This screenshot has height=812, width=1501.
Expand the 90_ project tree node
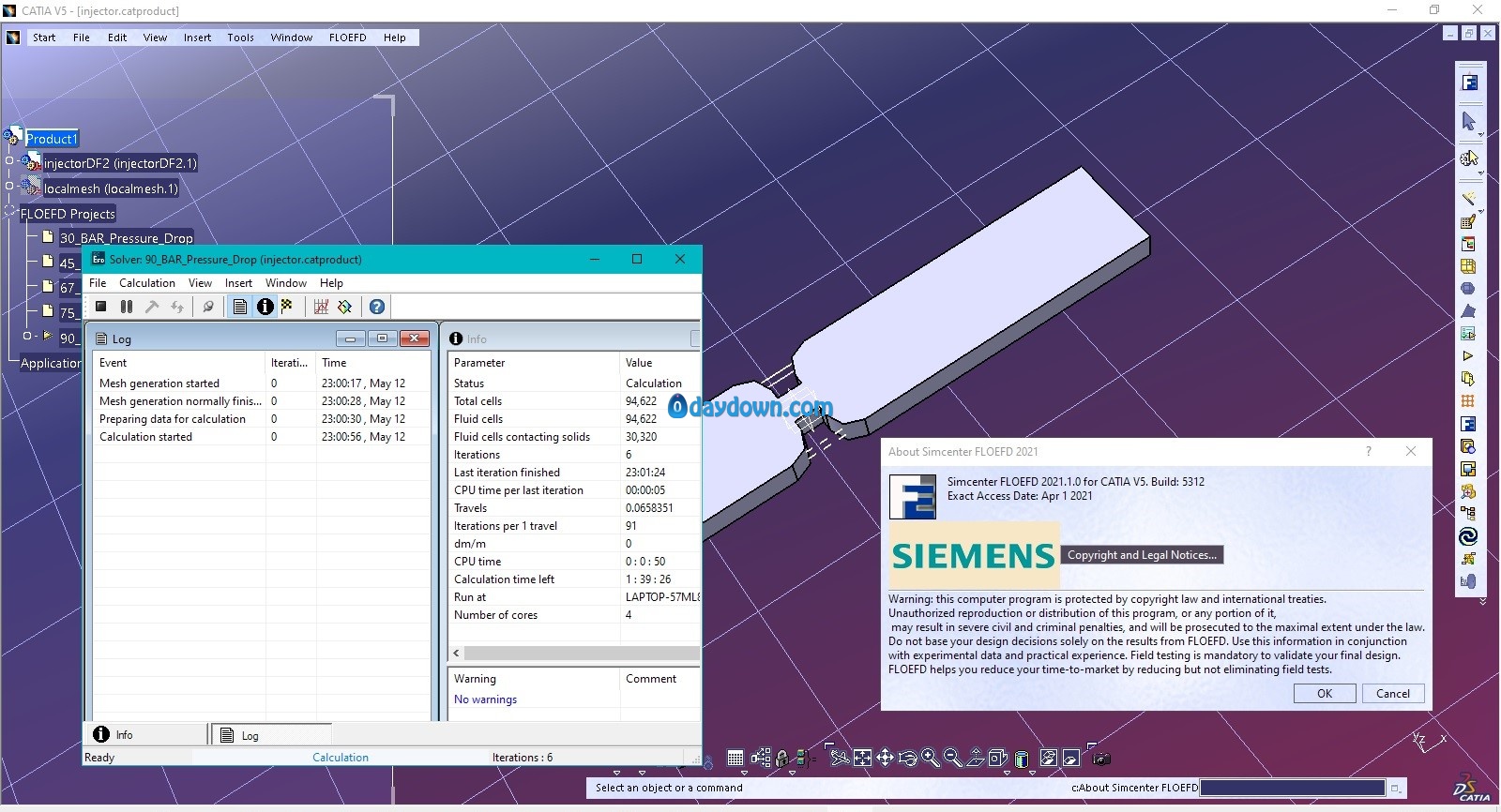pyautogui.click(x=26, y=336)
